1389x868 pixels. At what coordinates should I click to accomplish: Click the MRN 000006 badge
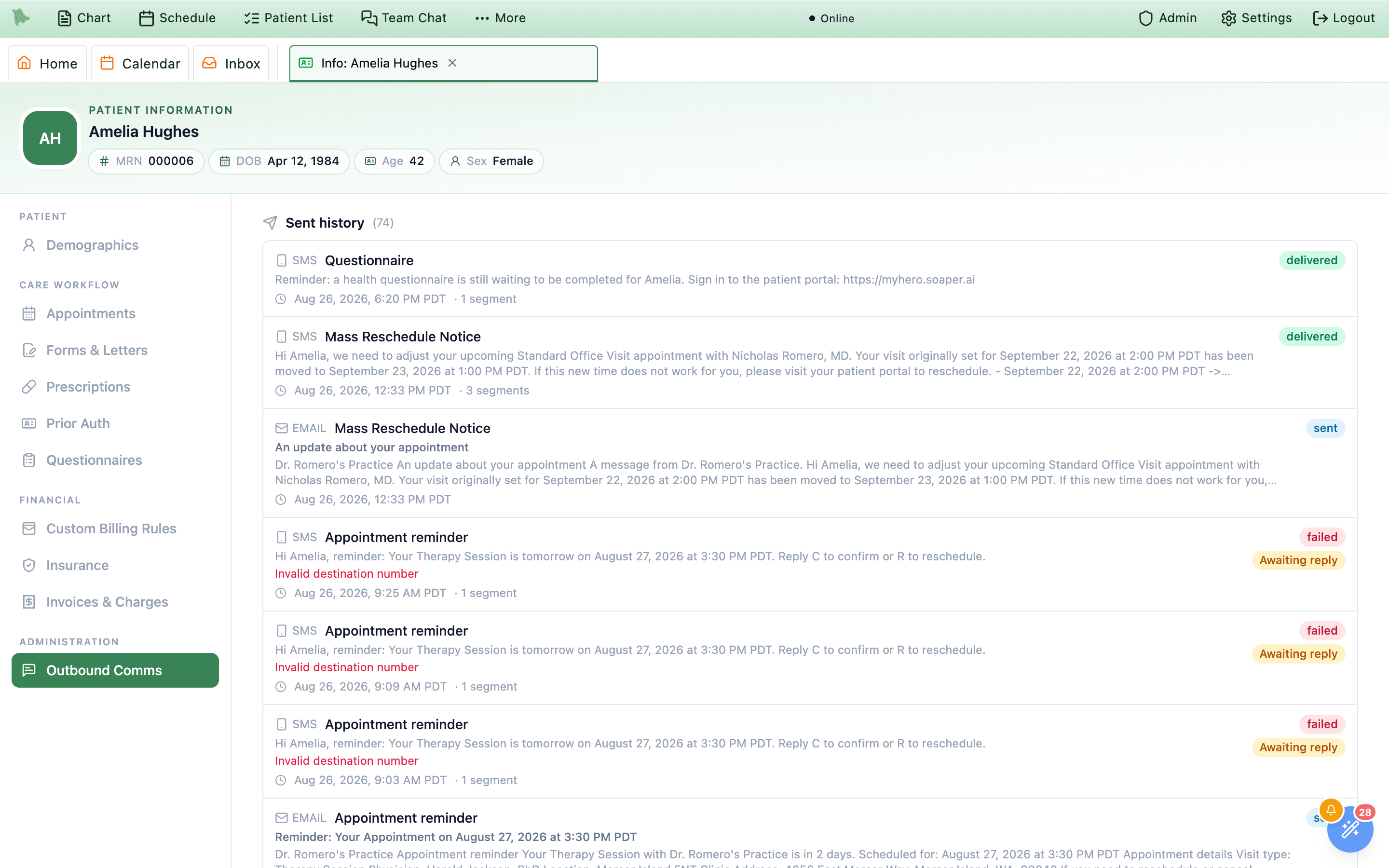point(146,162)
